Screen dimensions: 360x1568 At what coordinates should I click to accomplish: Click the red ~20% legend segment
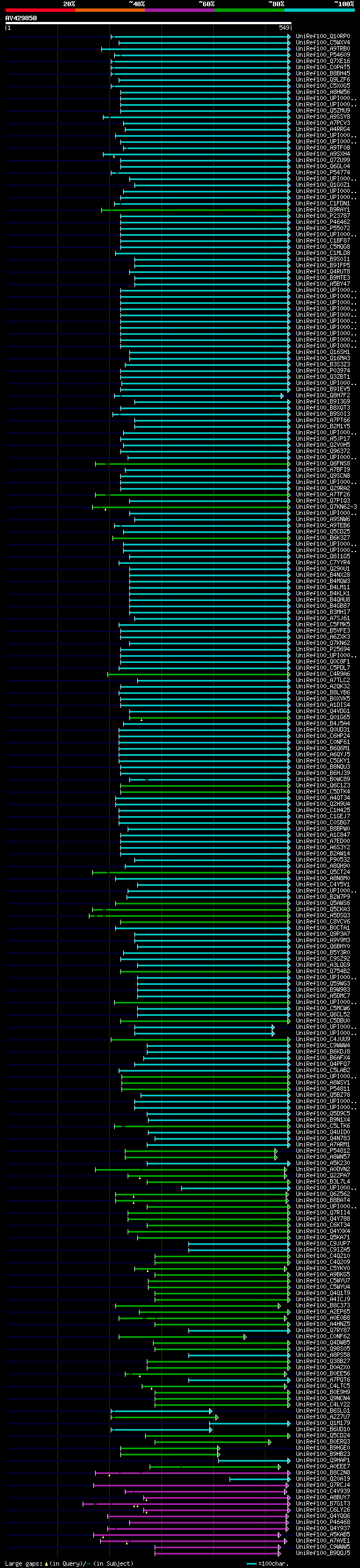[x=40, y=10]
